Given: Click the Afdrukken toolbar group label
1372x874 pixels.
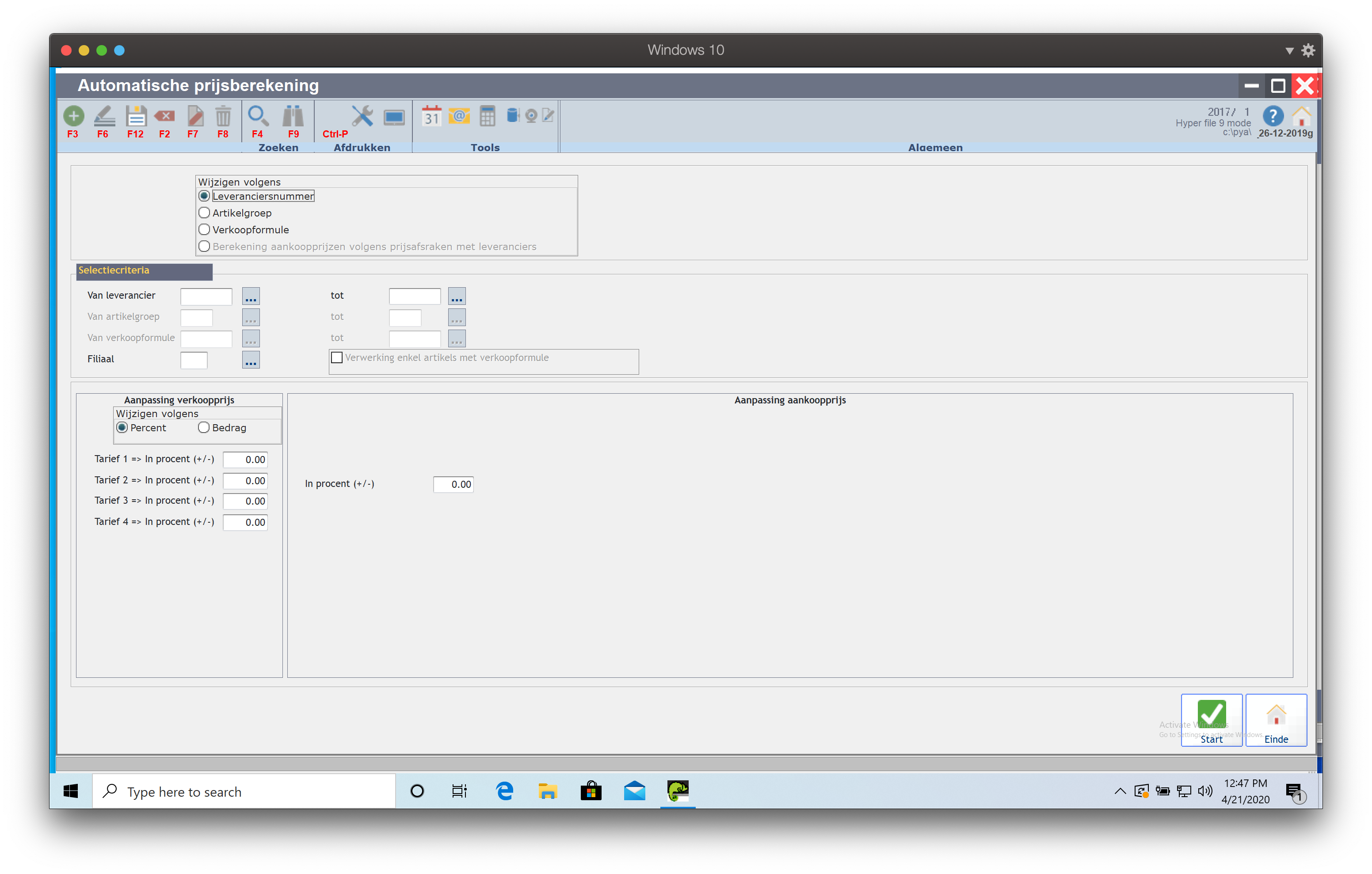Looking at the screenshot, I should [362, 148].
